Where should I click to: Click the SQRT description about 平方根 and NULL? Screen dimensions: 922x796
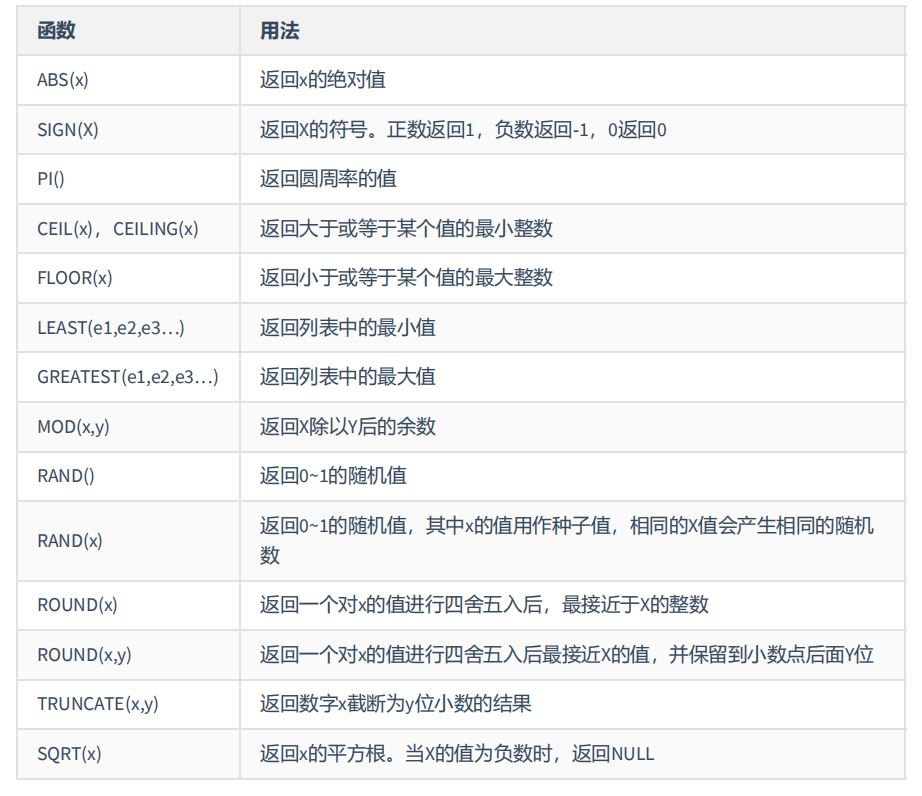tap(457, 754)
